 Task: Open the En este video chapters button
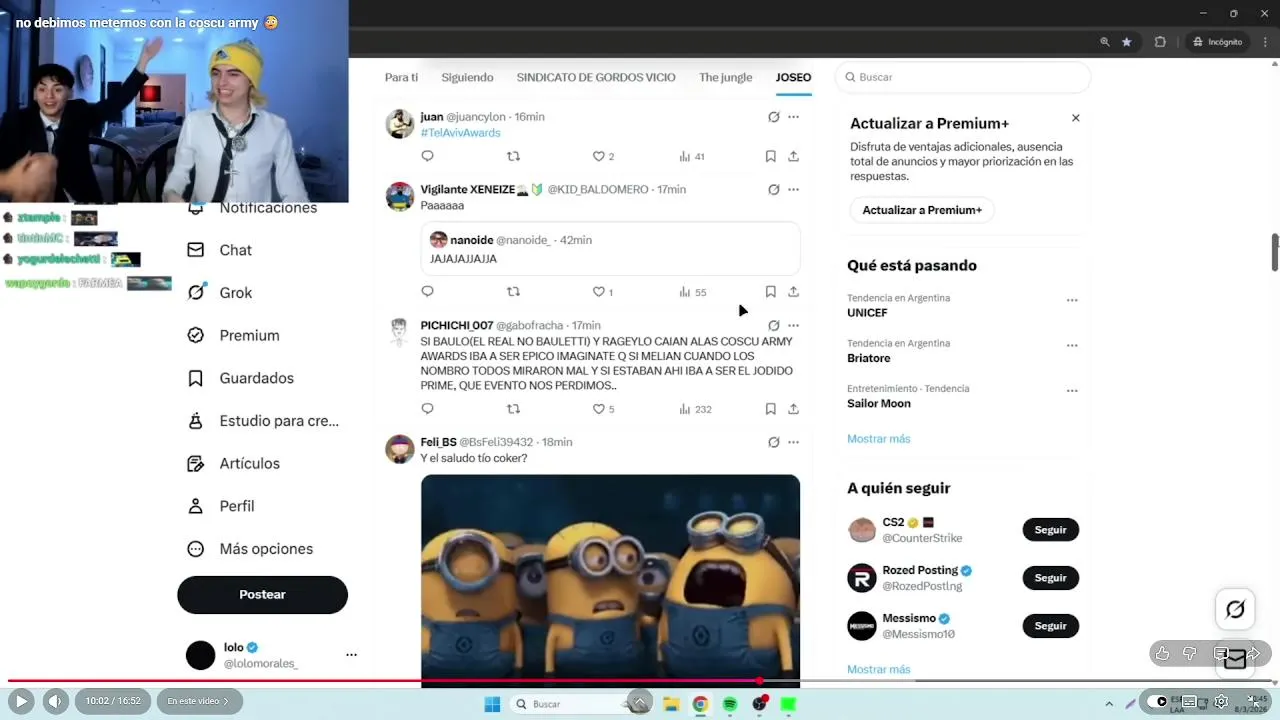(x=200, y=701)
